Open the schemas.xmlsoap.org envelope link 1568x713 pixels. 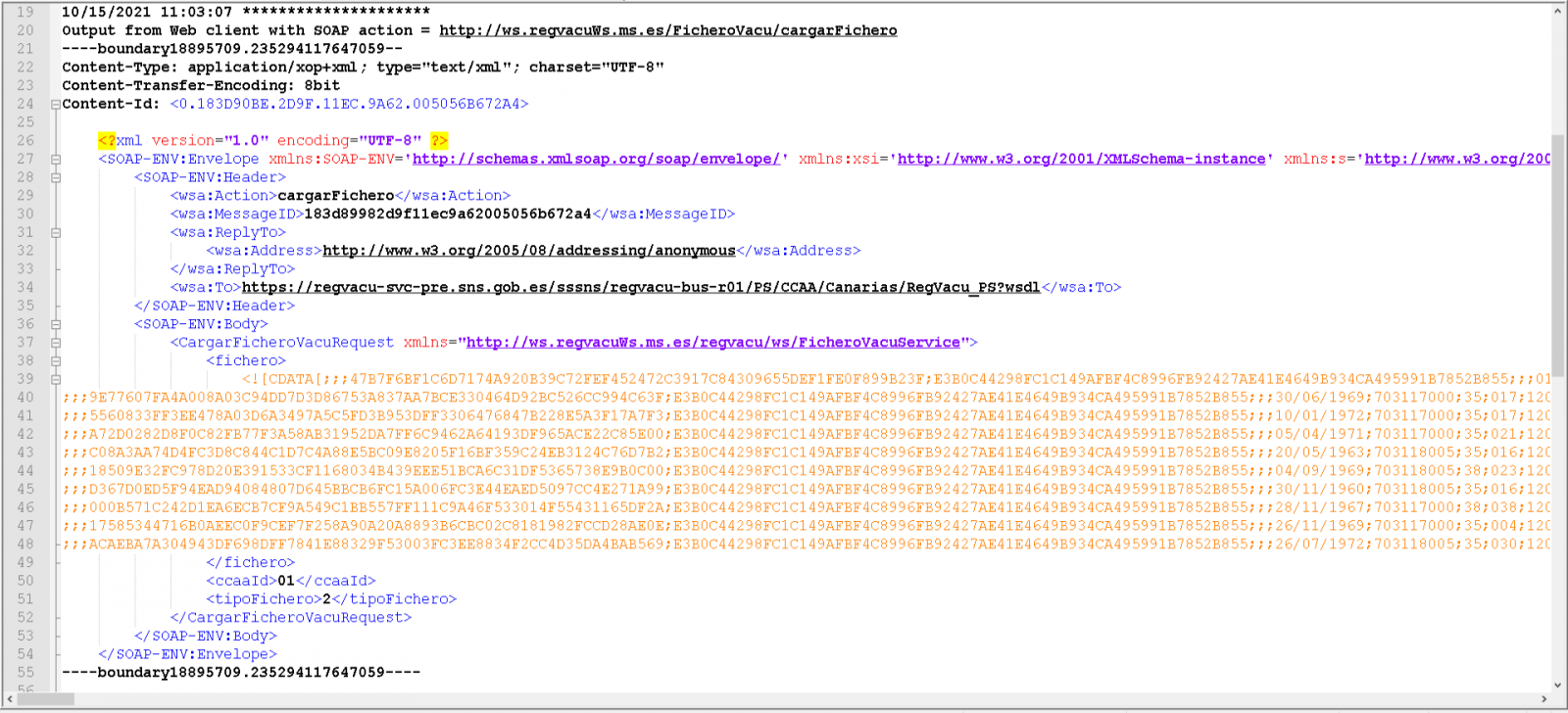coord(596,159)
